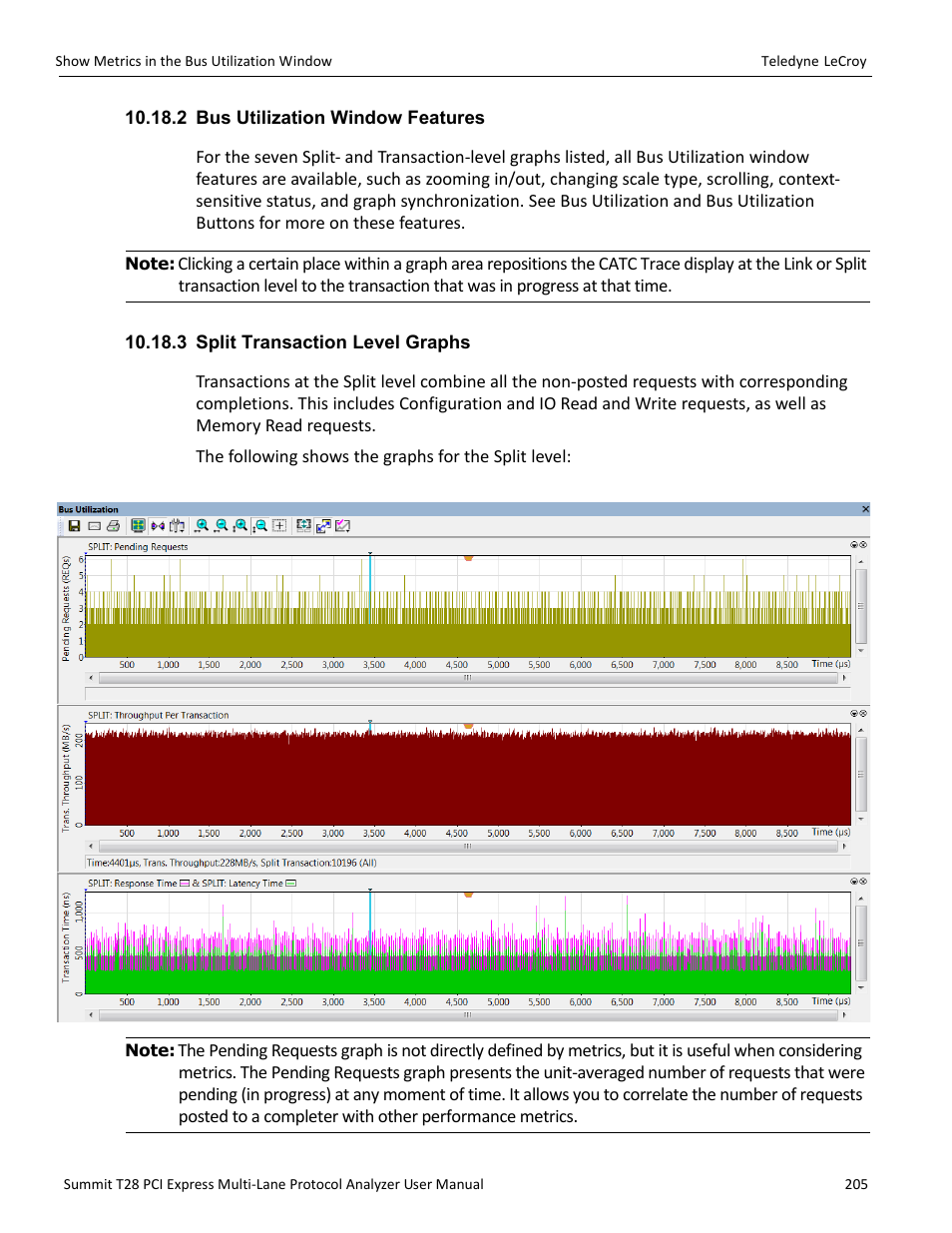Toggle the SPLIT: Response Time legend checkbox

point(184,883)
